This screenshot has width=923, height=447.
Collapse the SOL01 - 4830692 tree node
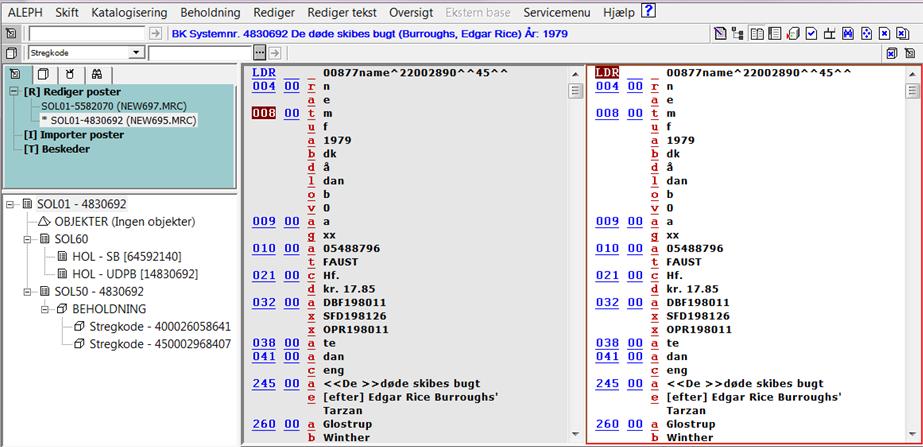click(10, 204)
